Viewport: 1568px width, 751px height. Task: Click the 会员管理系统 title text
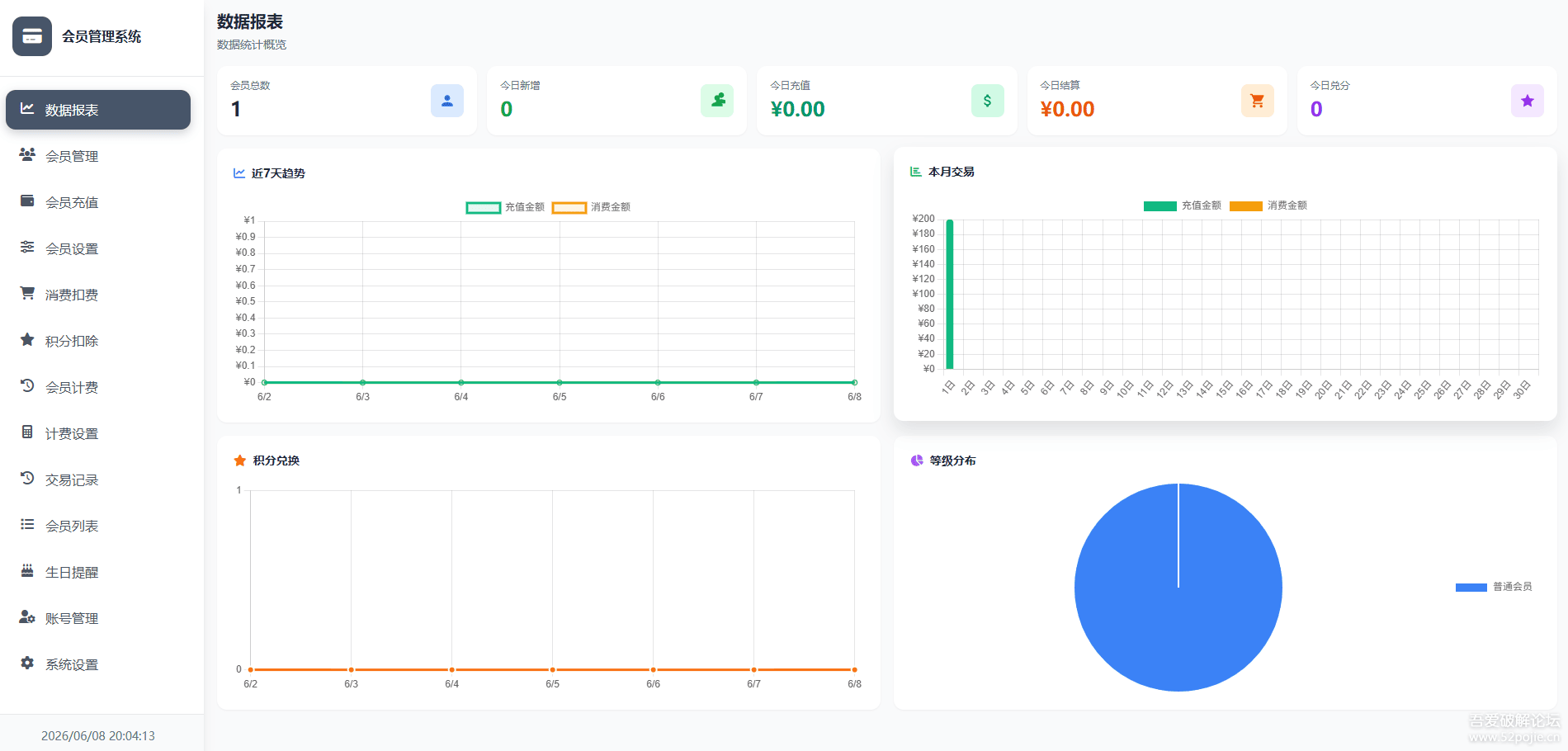click(102, 36)
